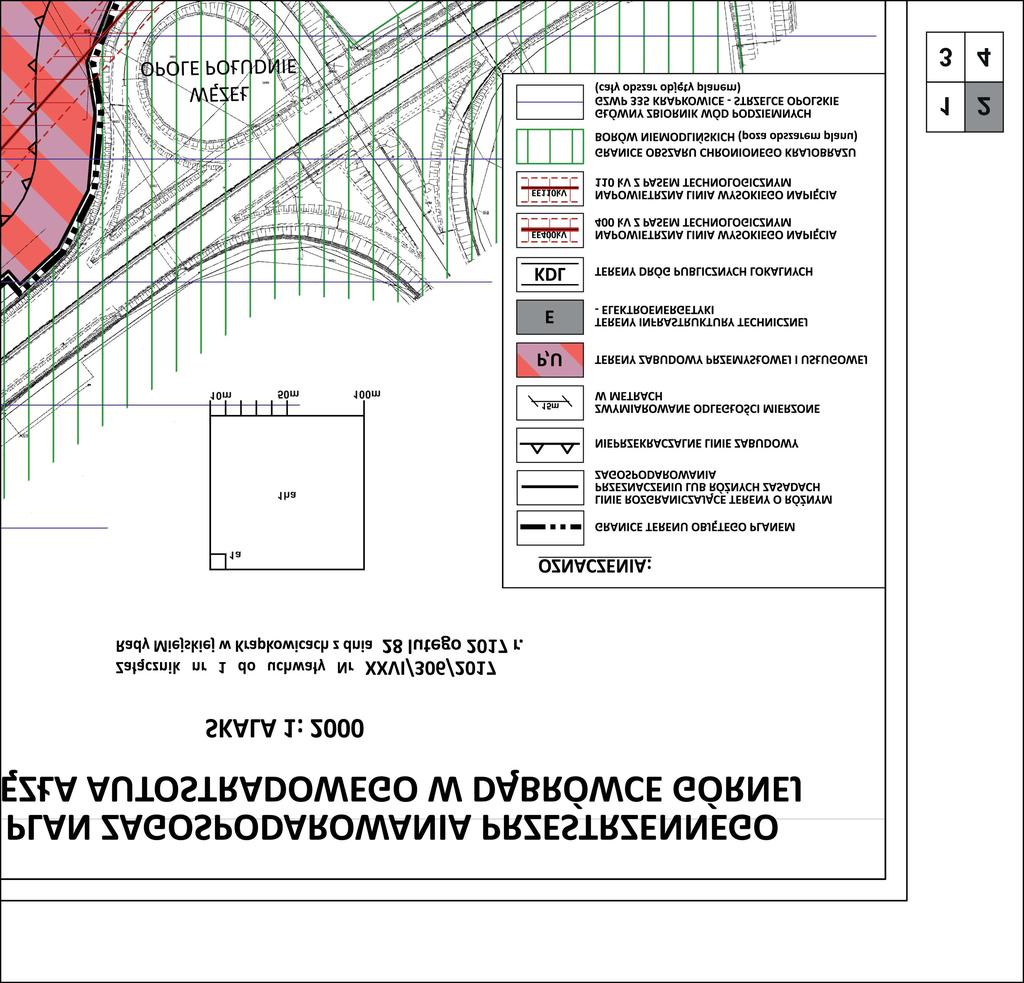
Task: Click the 10m scale bar label
Action: [221, 396]
